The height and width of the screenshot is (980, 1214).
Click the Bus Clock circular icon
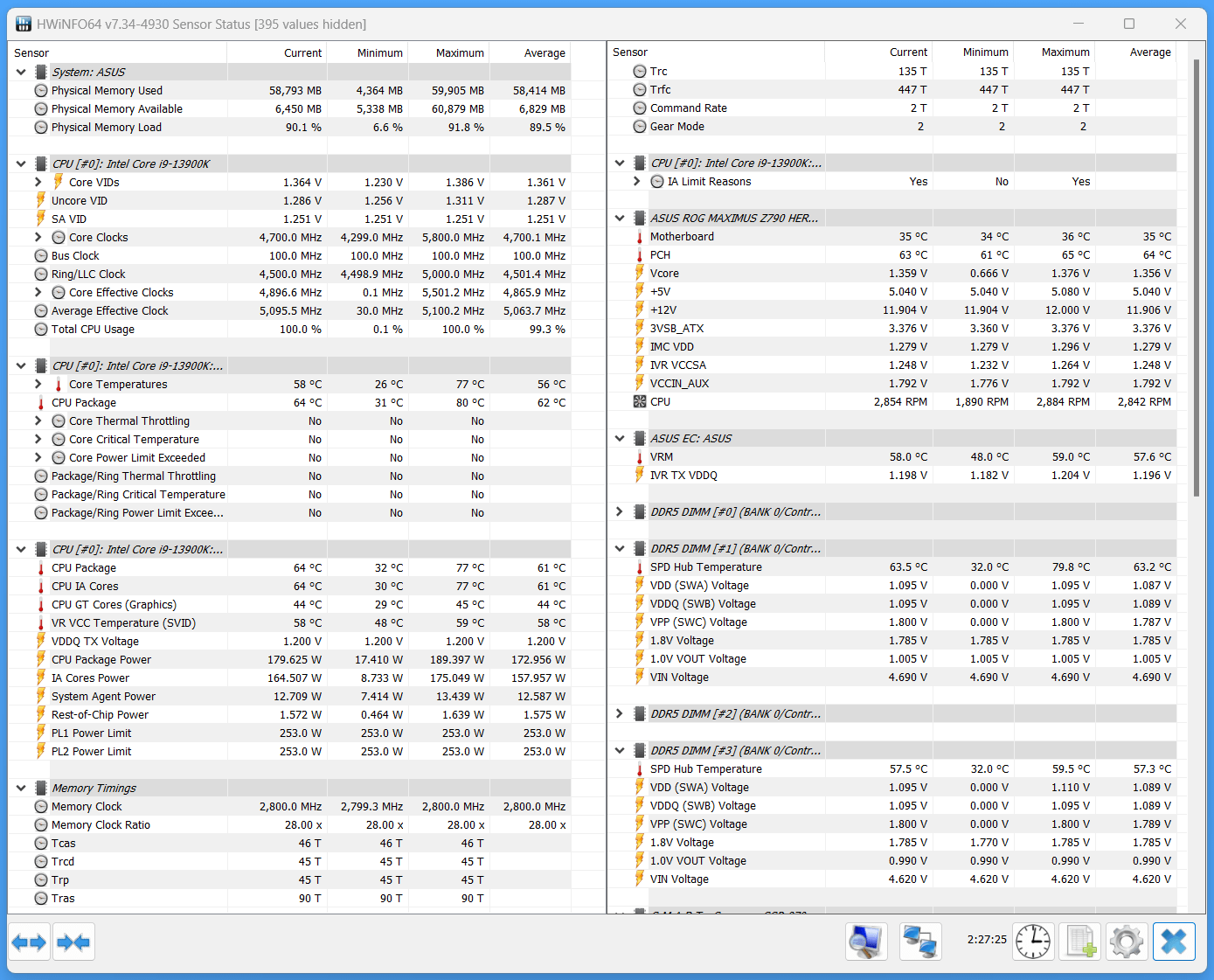point(41,256)
